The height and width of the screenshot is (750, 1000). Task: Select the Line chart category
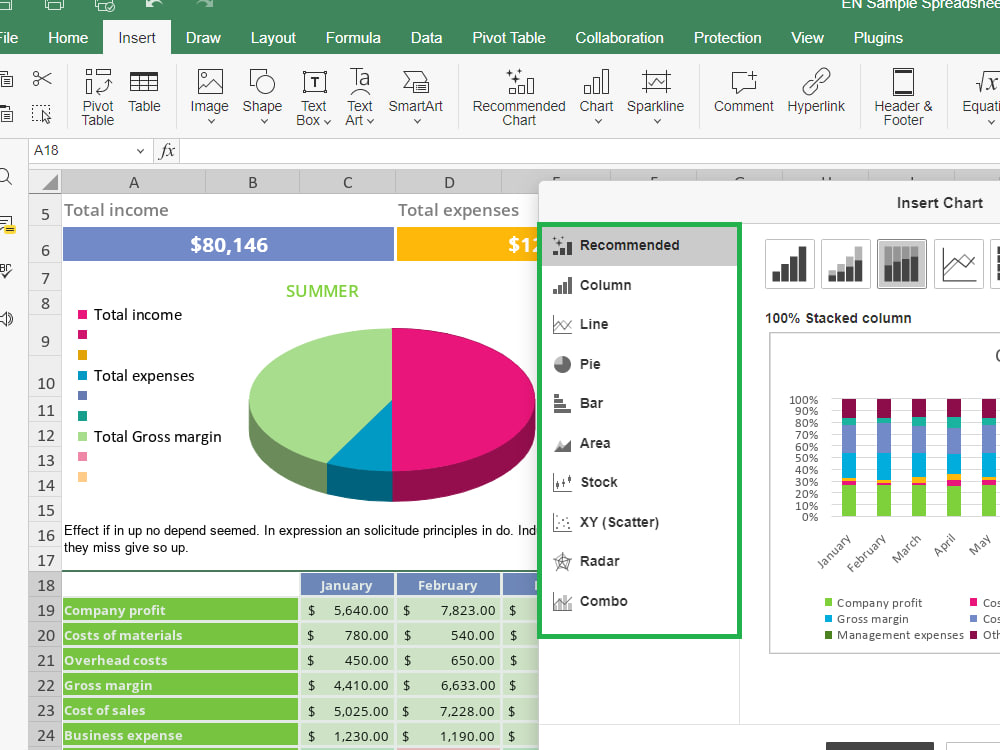(x=639, y=325)
